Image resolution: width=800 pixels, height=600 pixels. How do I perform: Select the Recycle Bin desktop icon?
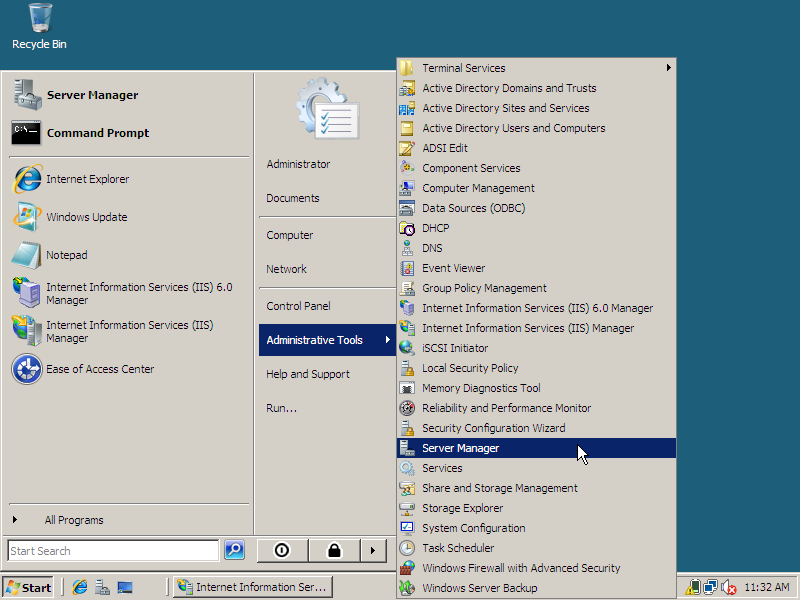39,27
